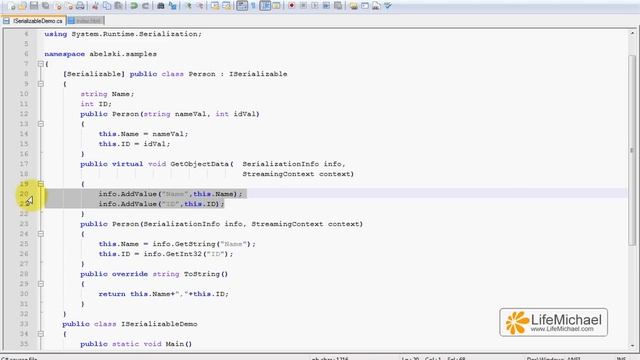640x360 pixels.
Task: Collapse the GetObjectData body fold at line 19
Action: (x=40, y=184)
